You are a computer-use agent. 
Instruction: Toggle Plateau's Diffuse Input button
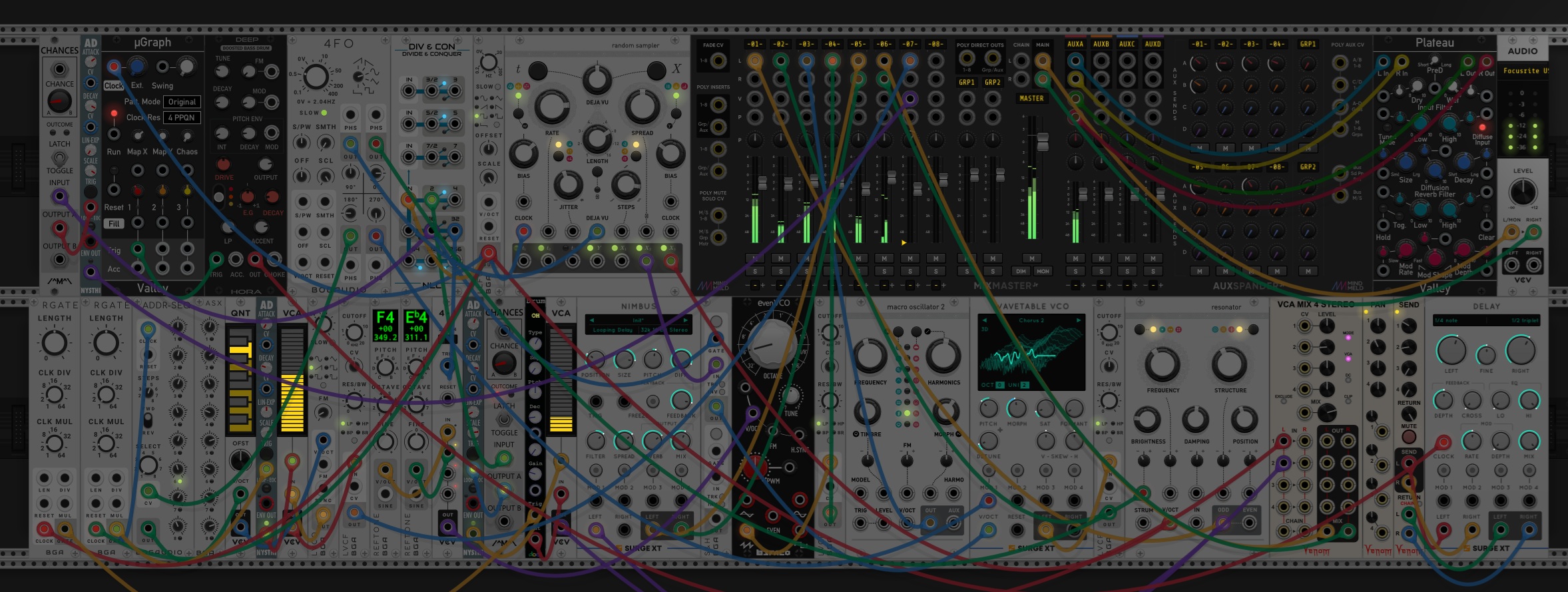click(x=1482, y=127)
